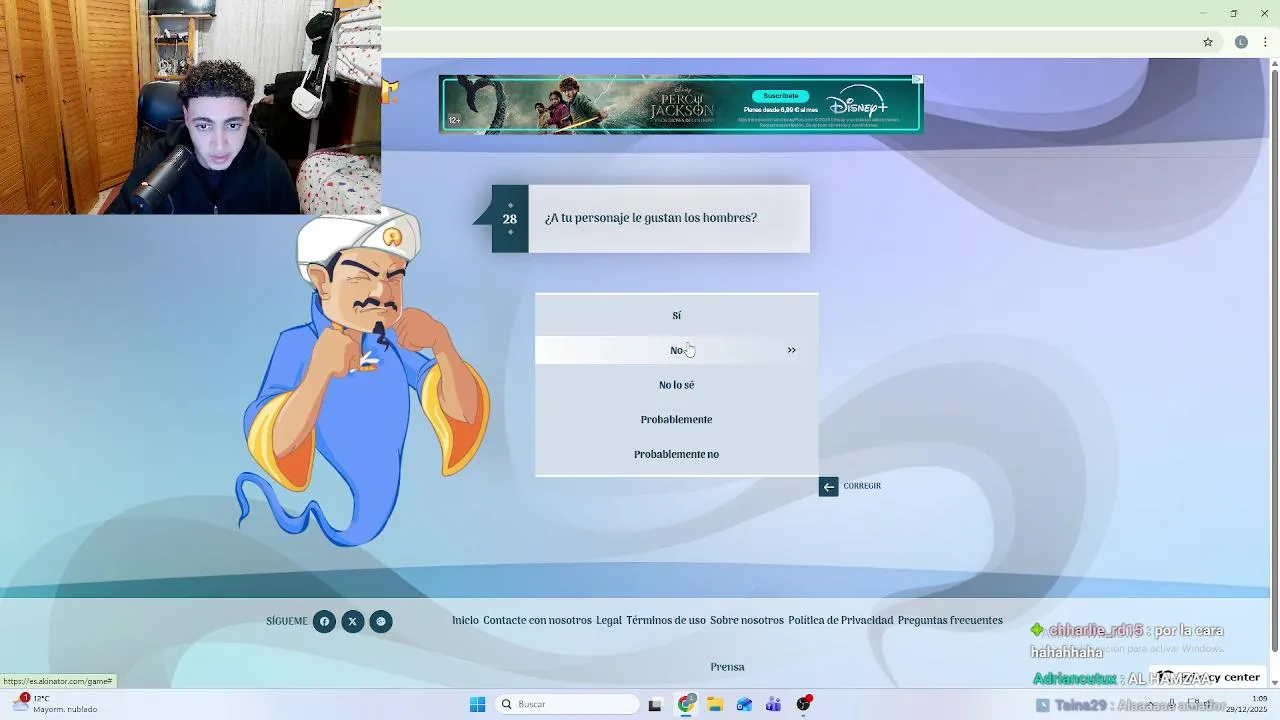Open the Prensa footer link

pyautogui.click(x=727, y=667)
